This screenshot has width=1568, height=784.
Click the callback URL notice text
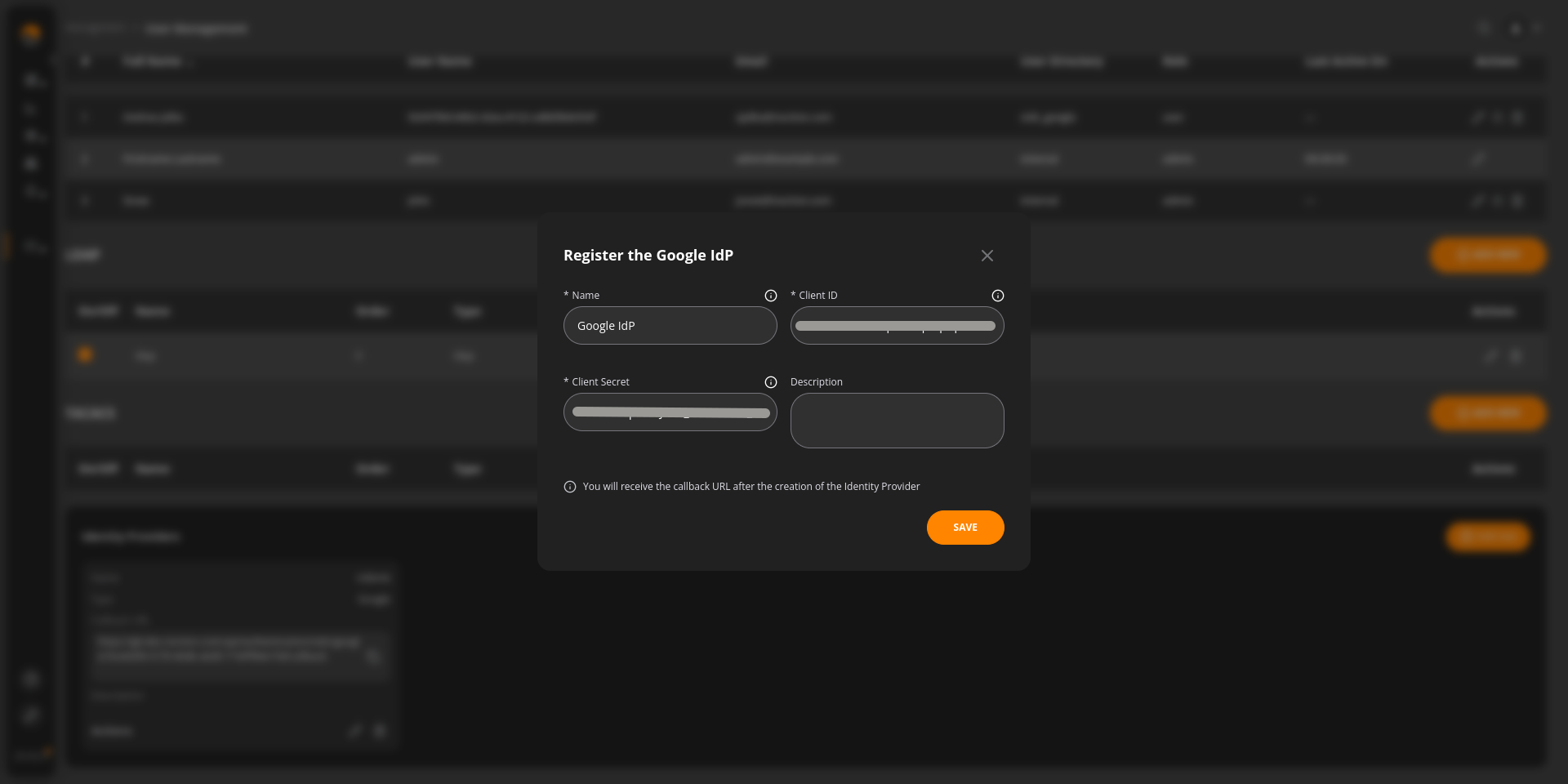751,487
